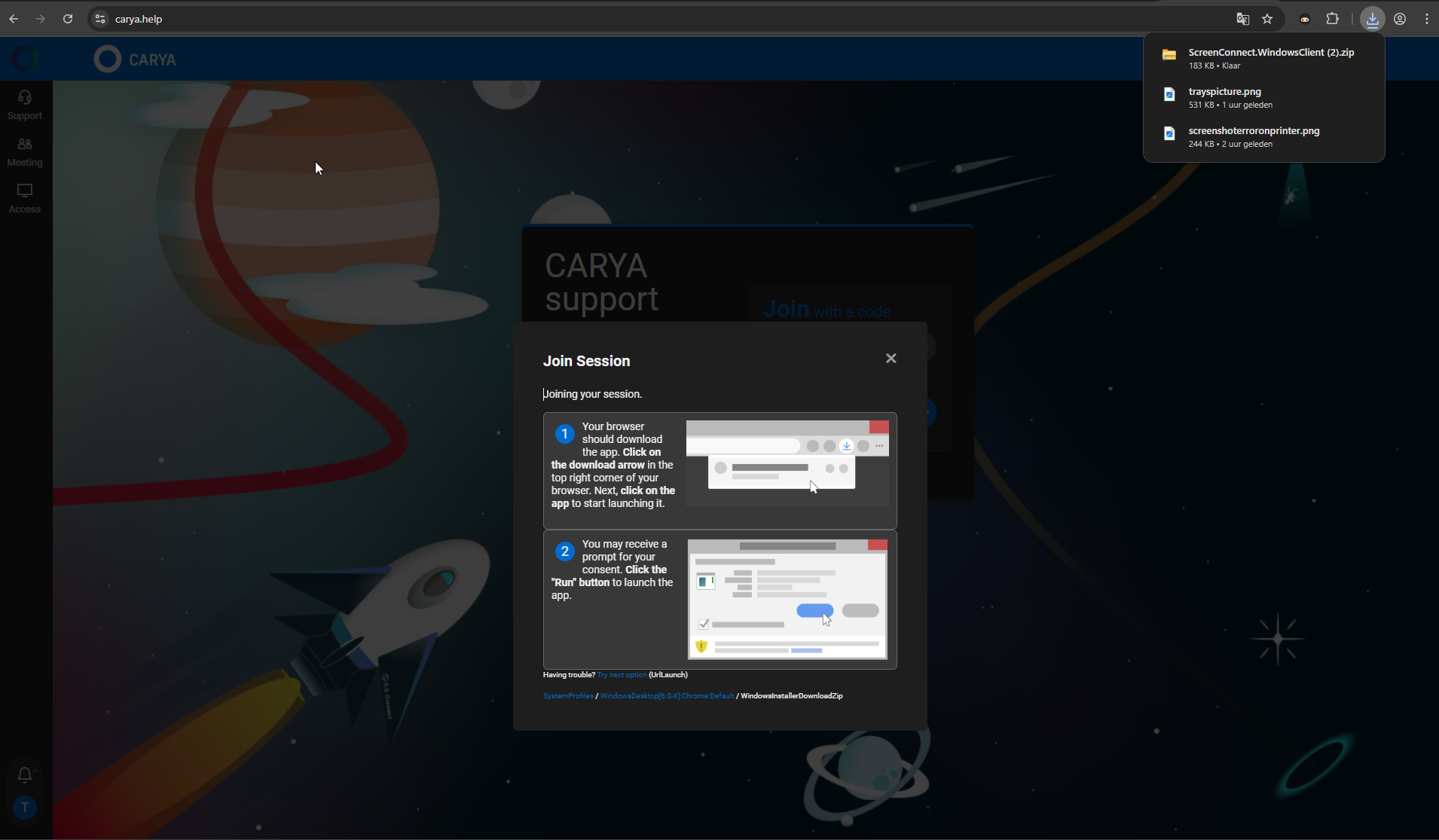
Task: Open the Access tab in the sidebar
Action: coord(25,198)
